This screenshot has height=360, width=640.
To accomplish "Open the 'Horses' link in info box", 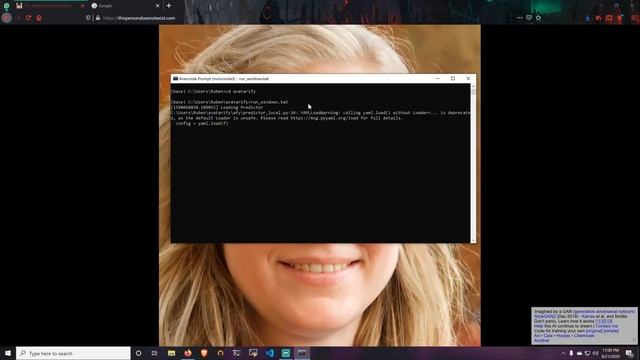I will 563,336.
